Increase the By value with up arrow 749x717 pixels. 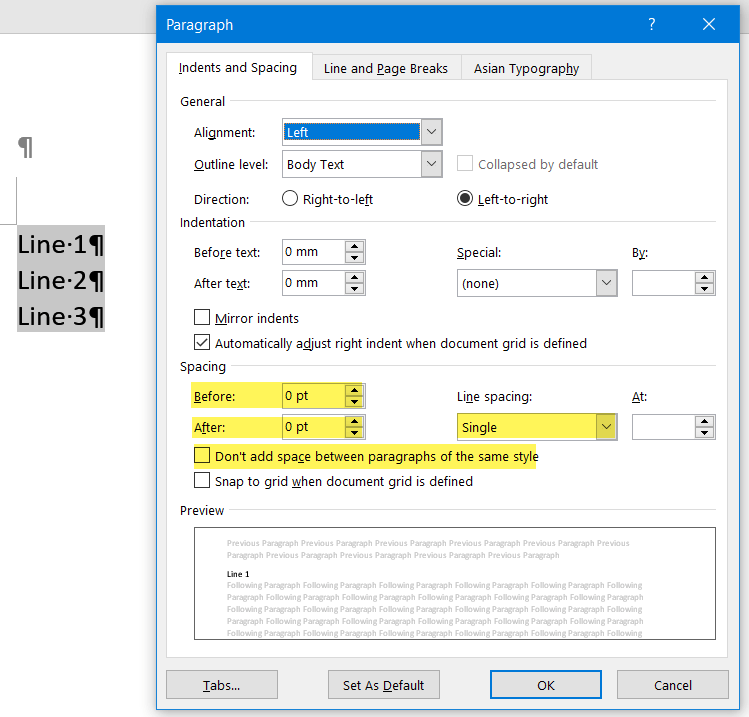pyautogui.click(x=705, y=278)
